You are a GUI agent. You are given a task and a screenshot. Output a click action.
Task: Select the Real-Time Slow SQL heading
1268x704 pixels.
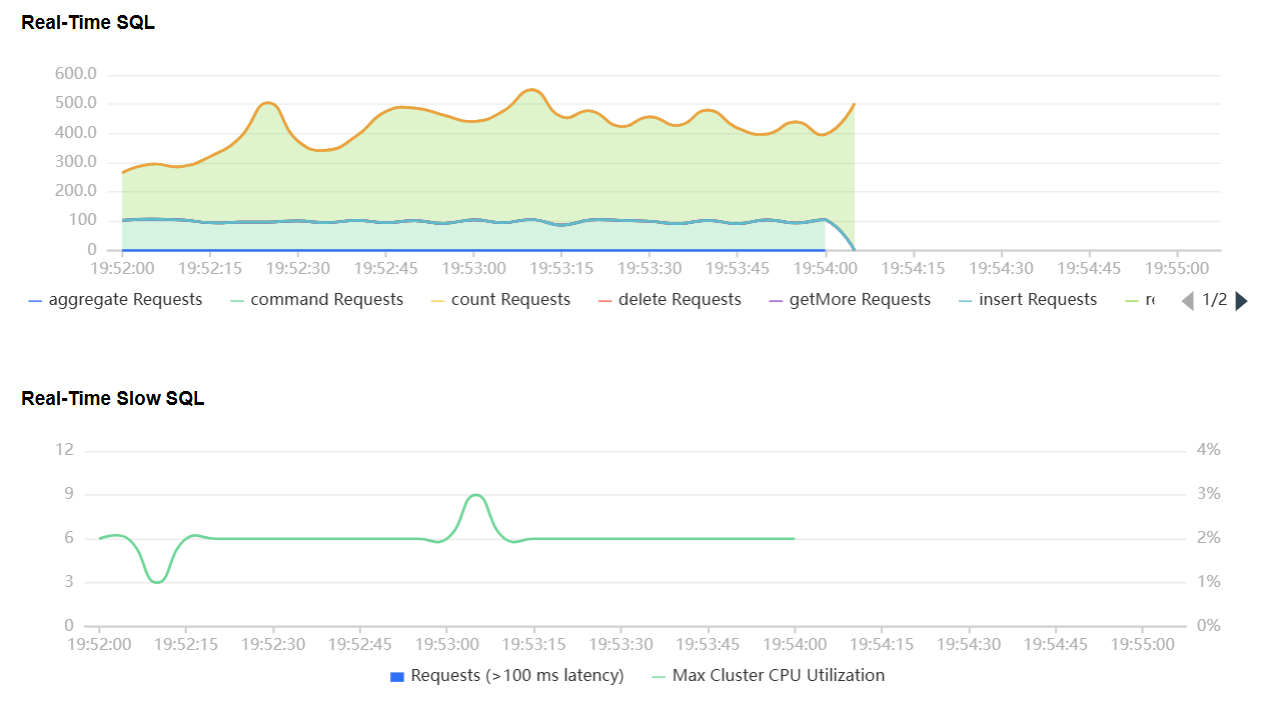[113, 399]
